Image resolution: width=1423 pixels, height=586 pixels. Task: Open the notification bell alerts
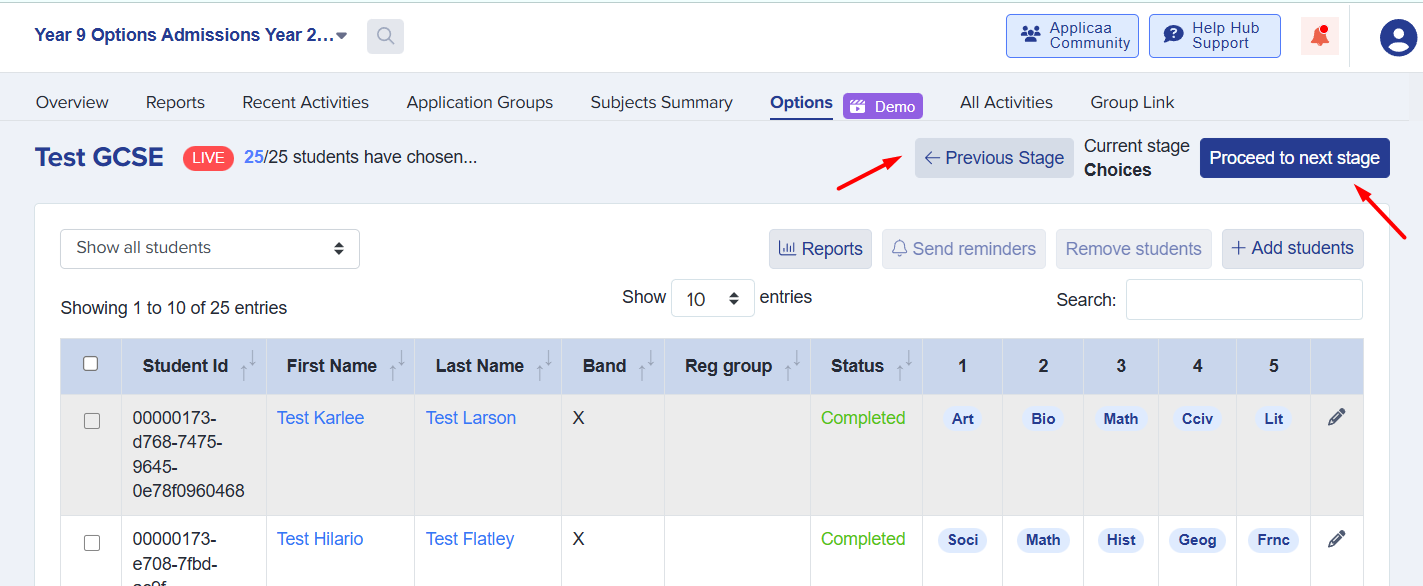1320,37
